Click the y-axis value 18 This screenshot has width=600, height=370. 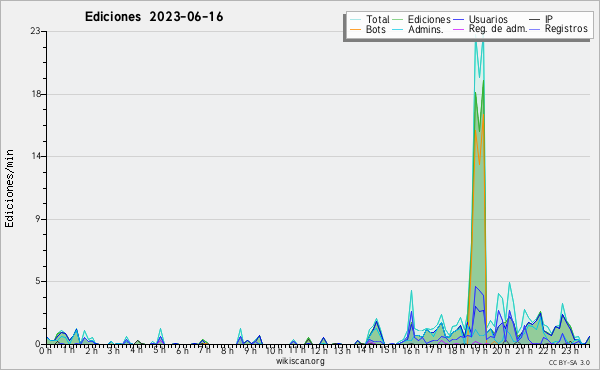35,94
